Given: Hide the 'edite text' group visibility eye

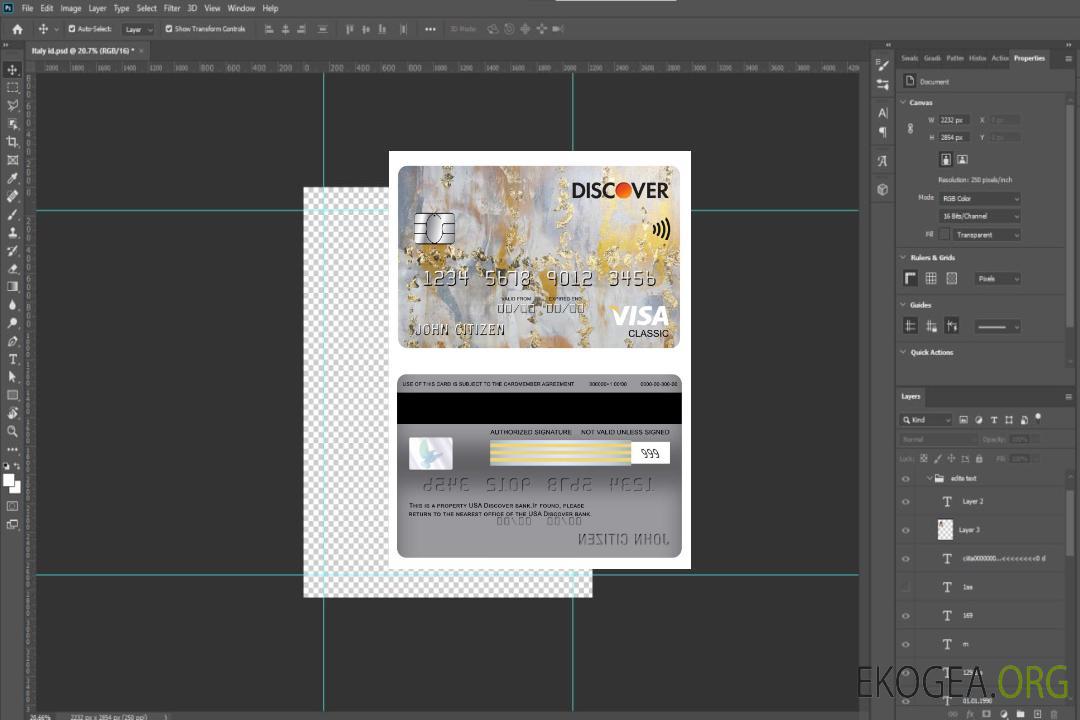Looking at the screenshot, I should point(906,479).
